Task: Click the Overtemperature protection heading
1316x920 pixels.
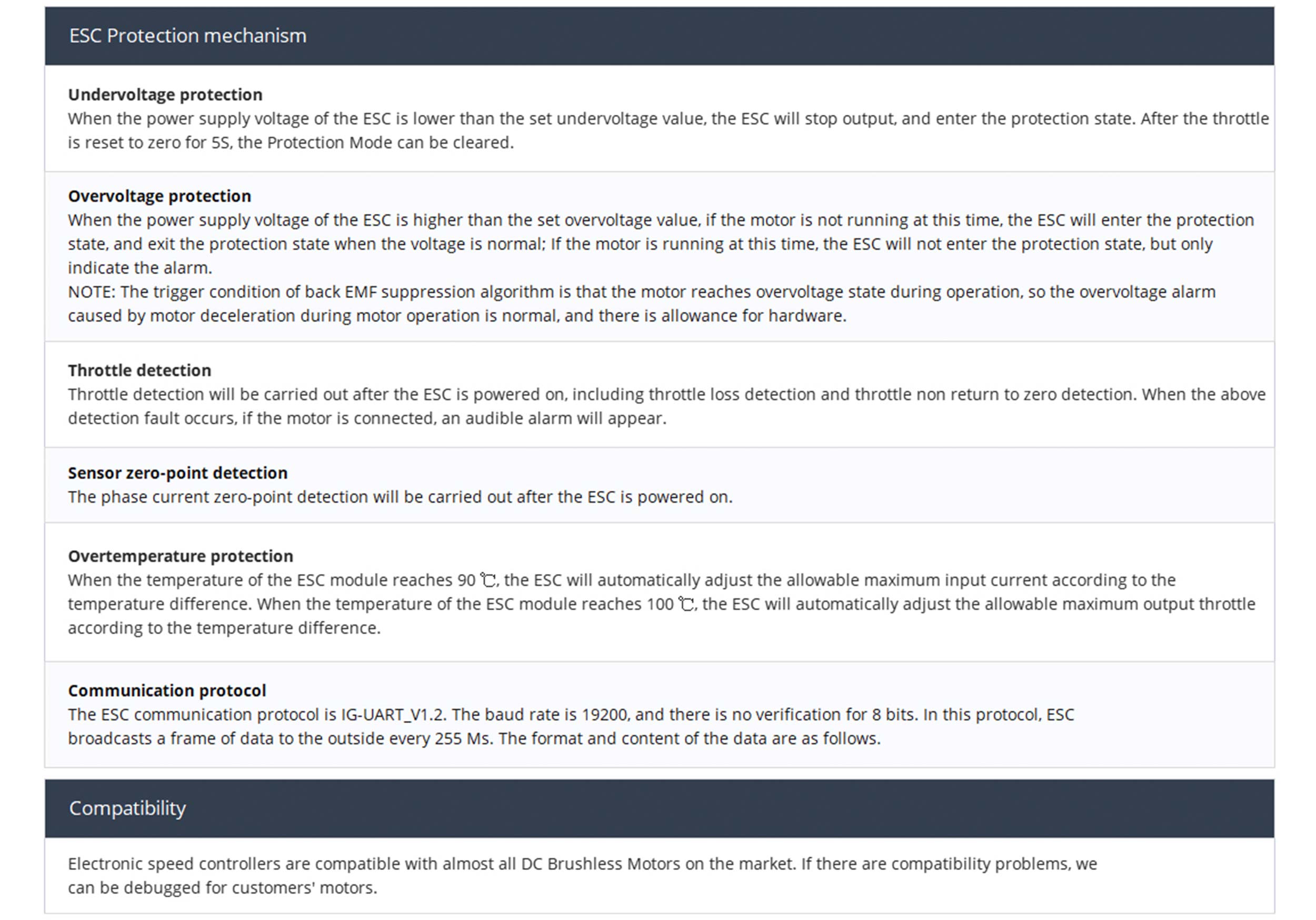Action: tap(181, 556)
